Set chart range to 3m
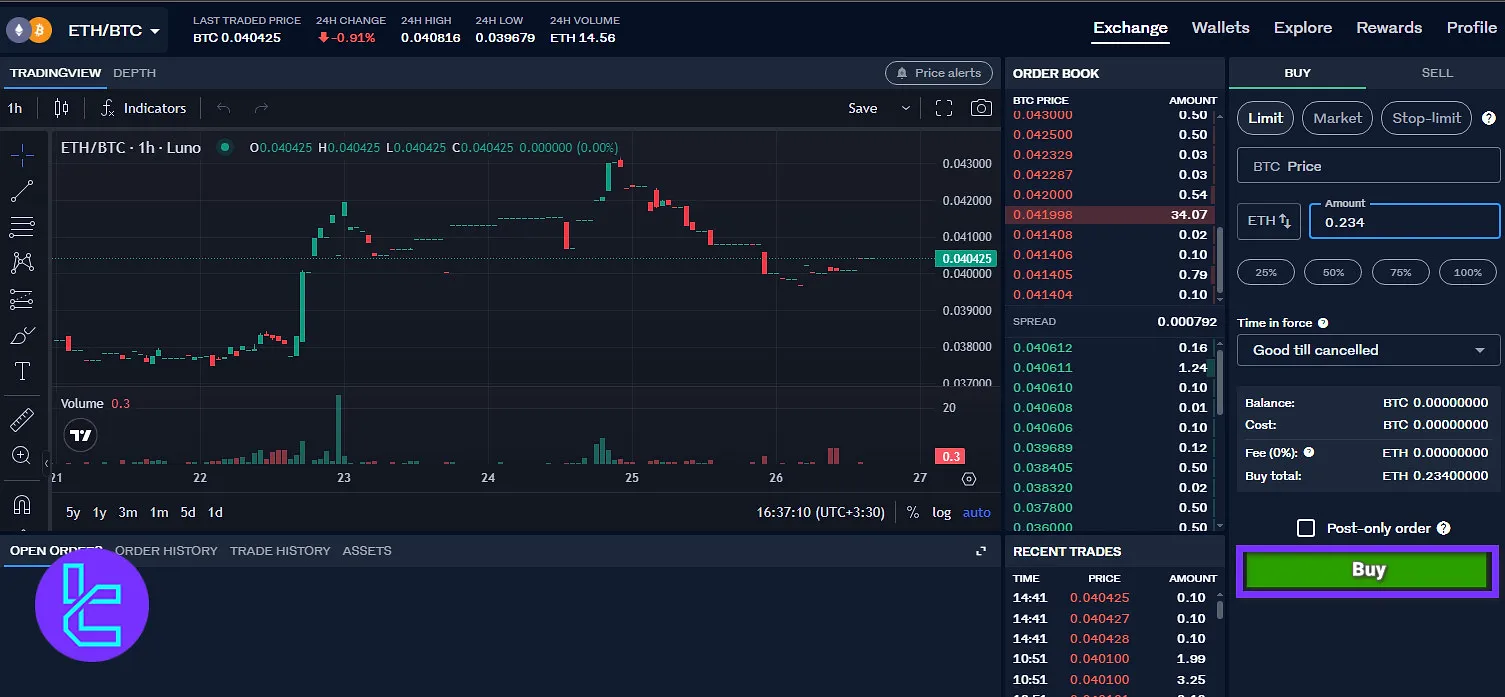Viewport: 1505px width, 697px height. pyautogui.click(x=128, y=512)
